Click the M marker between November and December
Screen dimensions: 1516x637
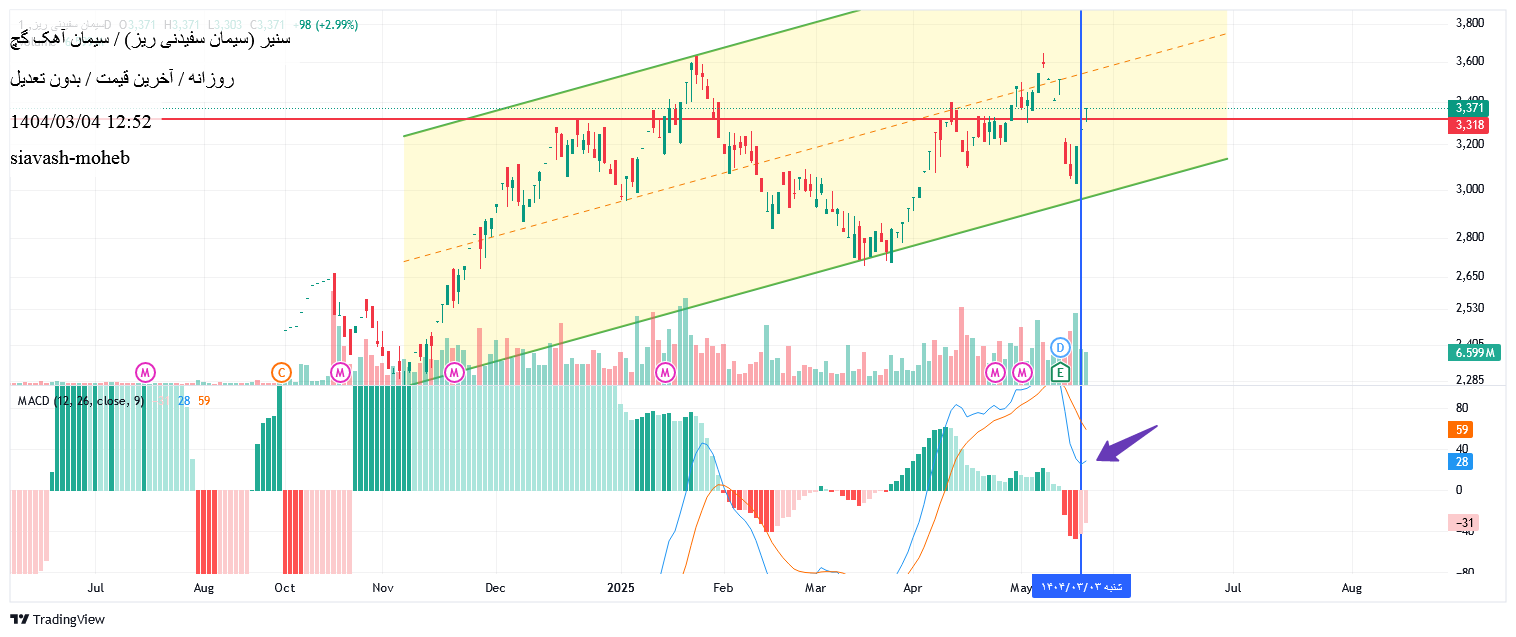click(x=455, y=372)
